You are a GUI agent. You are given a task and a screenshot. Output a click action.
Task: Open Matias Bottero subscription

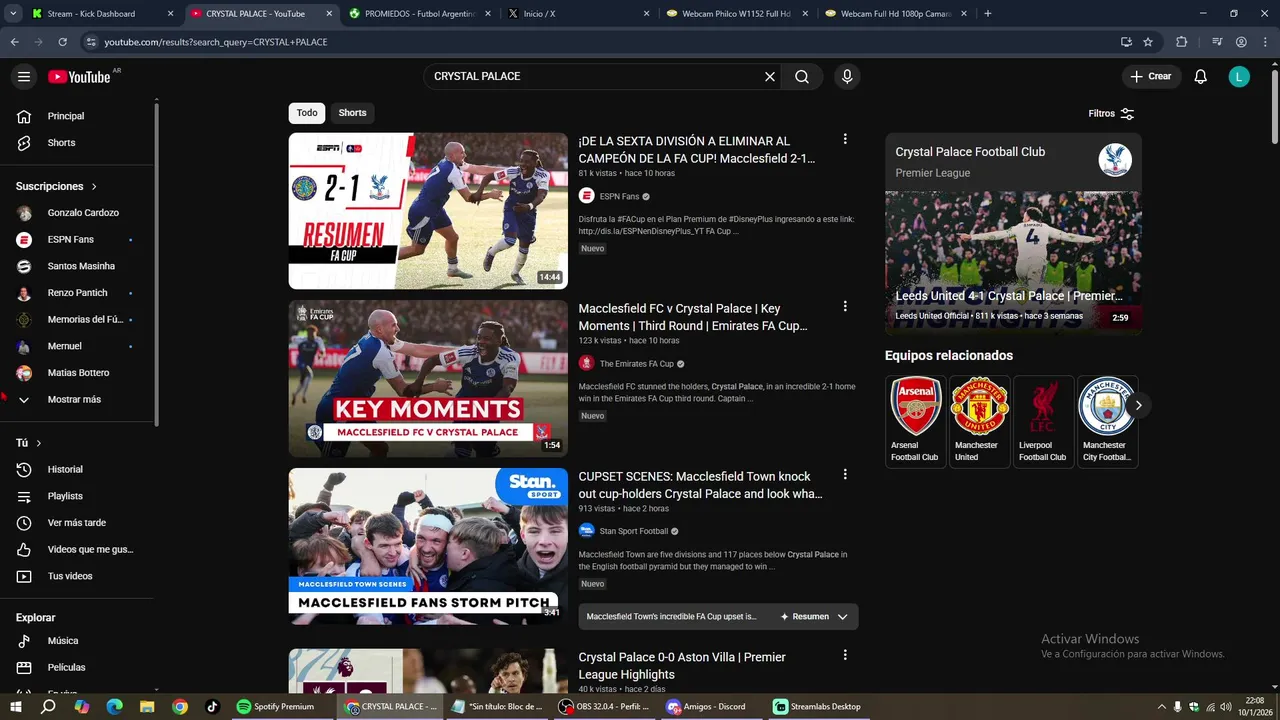(78, 373)
